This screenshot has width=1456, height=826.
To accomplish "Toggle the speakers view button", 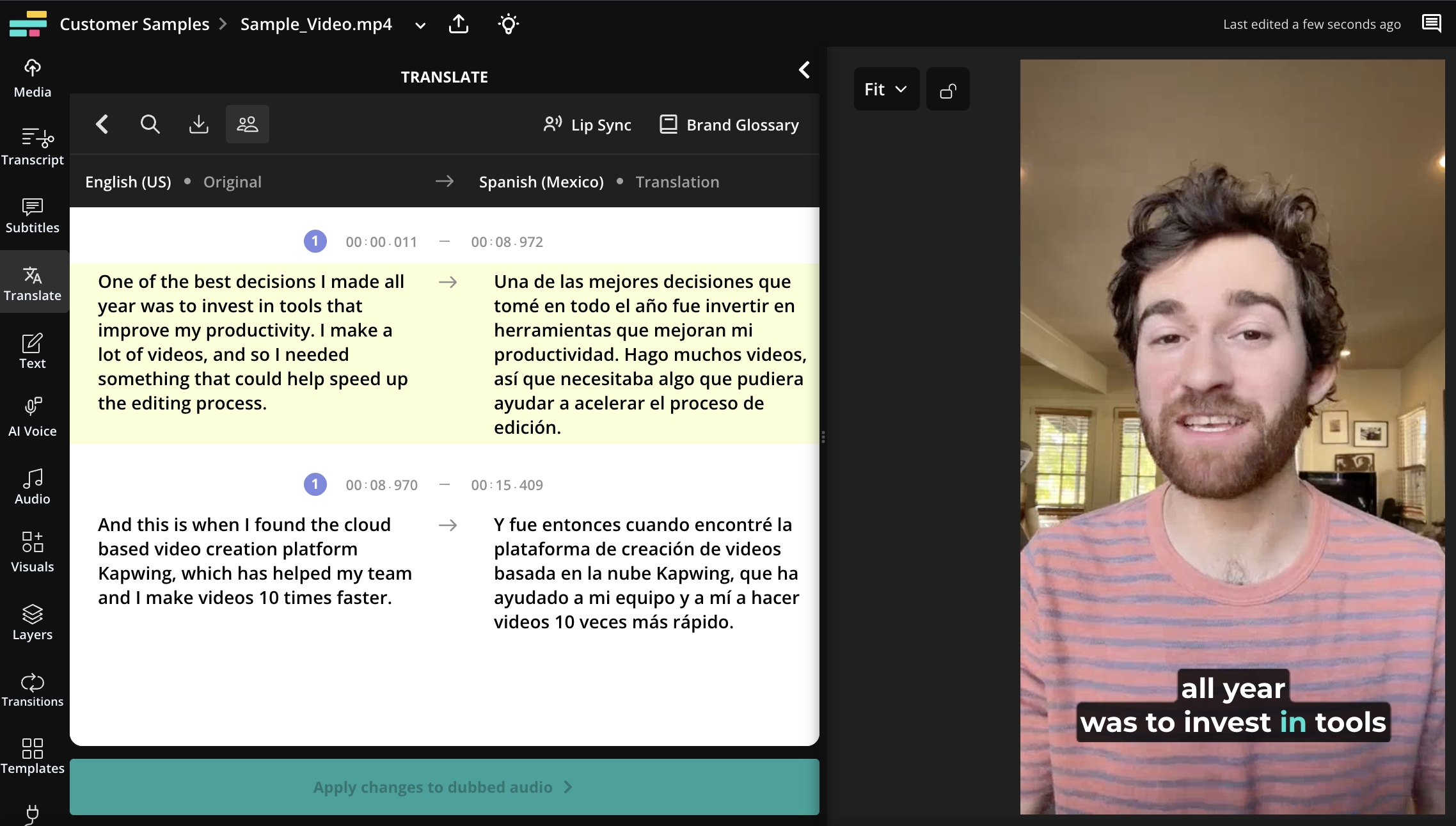I will pos(248,124).
